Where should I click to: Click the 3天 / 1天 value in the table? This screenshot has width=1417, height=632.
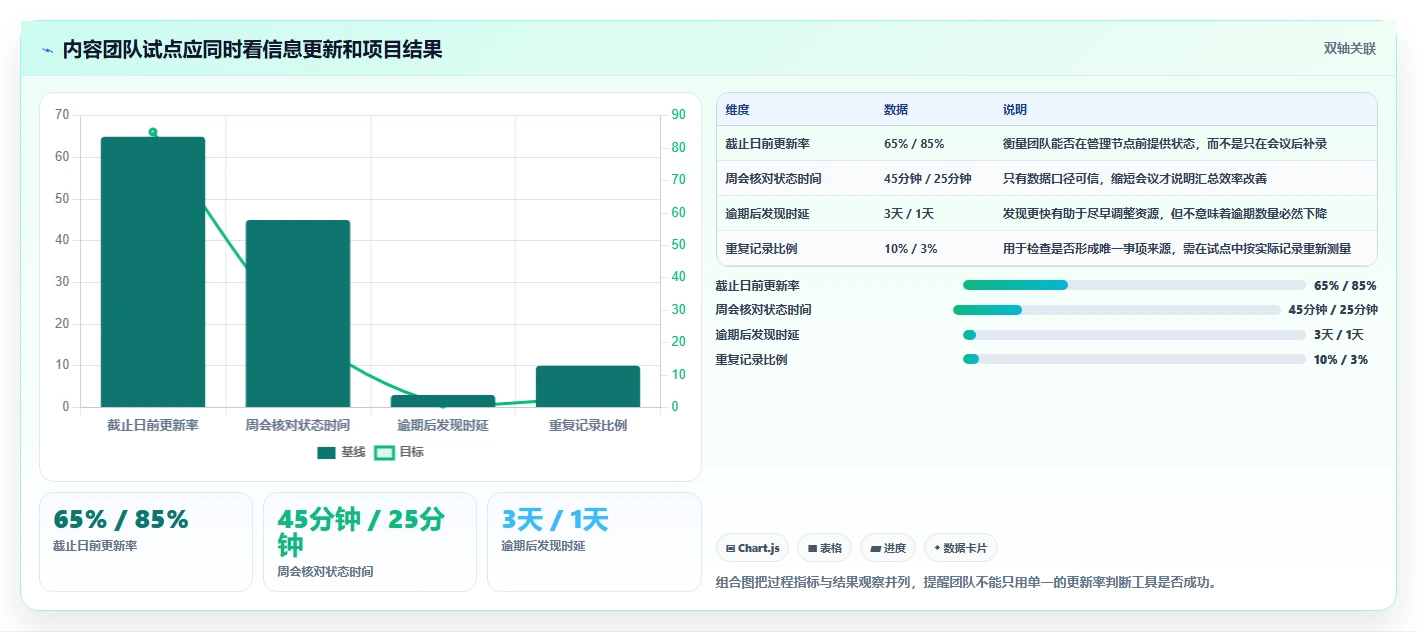909,214
